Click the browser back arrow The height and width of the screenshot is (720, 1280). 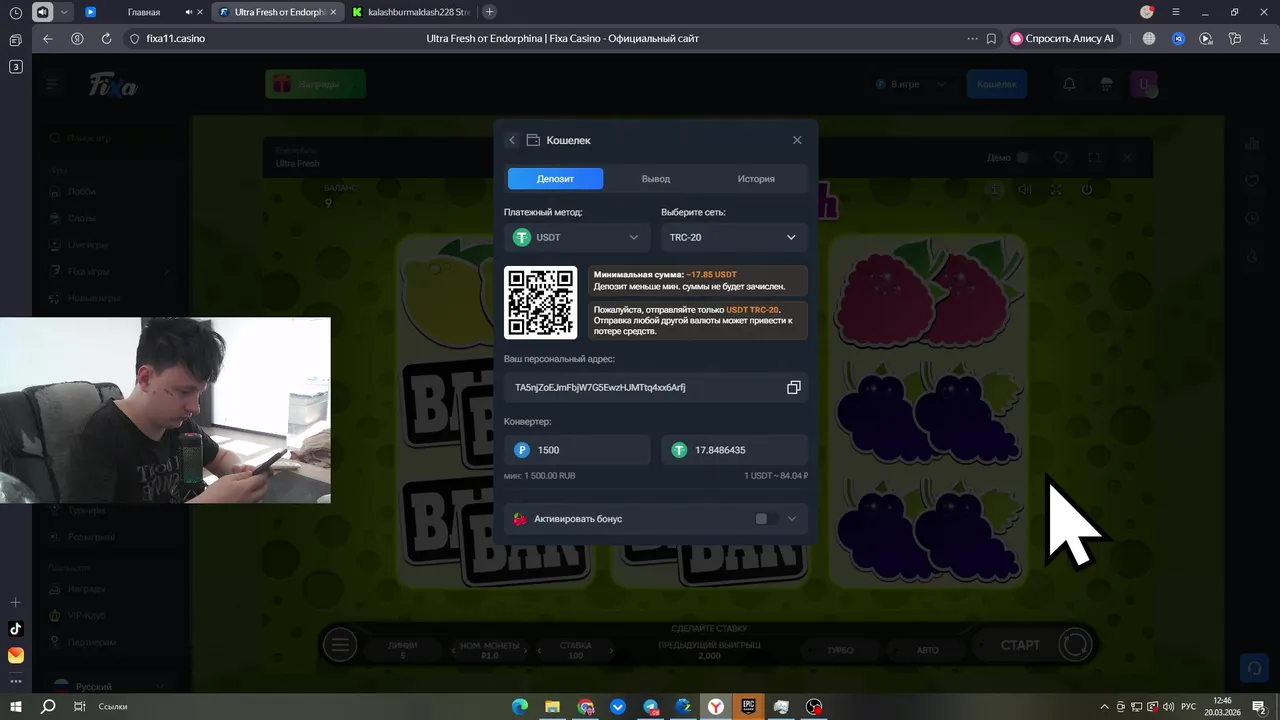click(48, 38)
